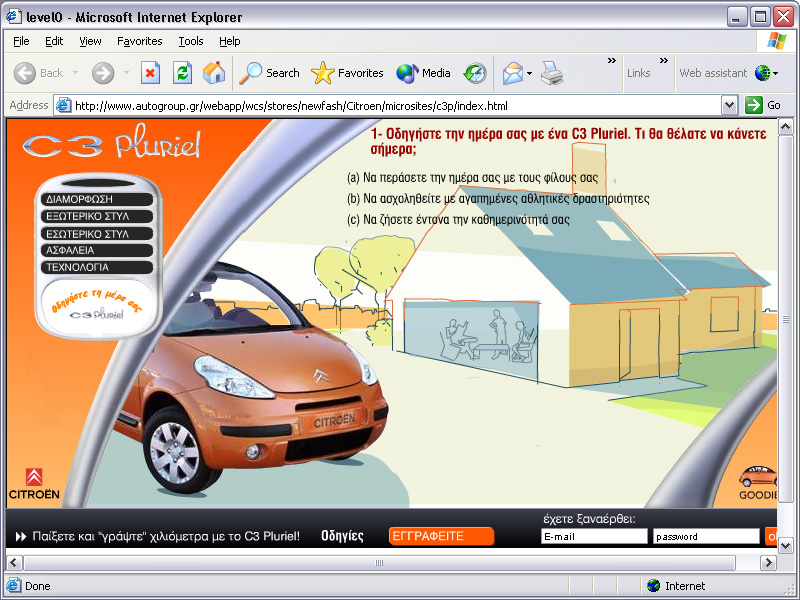Open the Media globe icon
Image resolution: width=800 pixels, height=600 pixels.
tap(407, 73)
